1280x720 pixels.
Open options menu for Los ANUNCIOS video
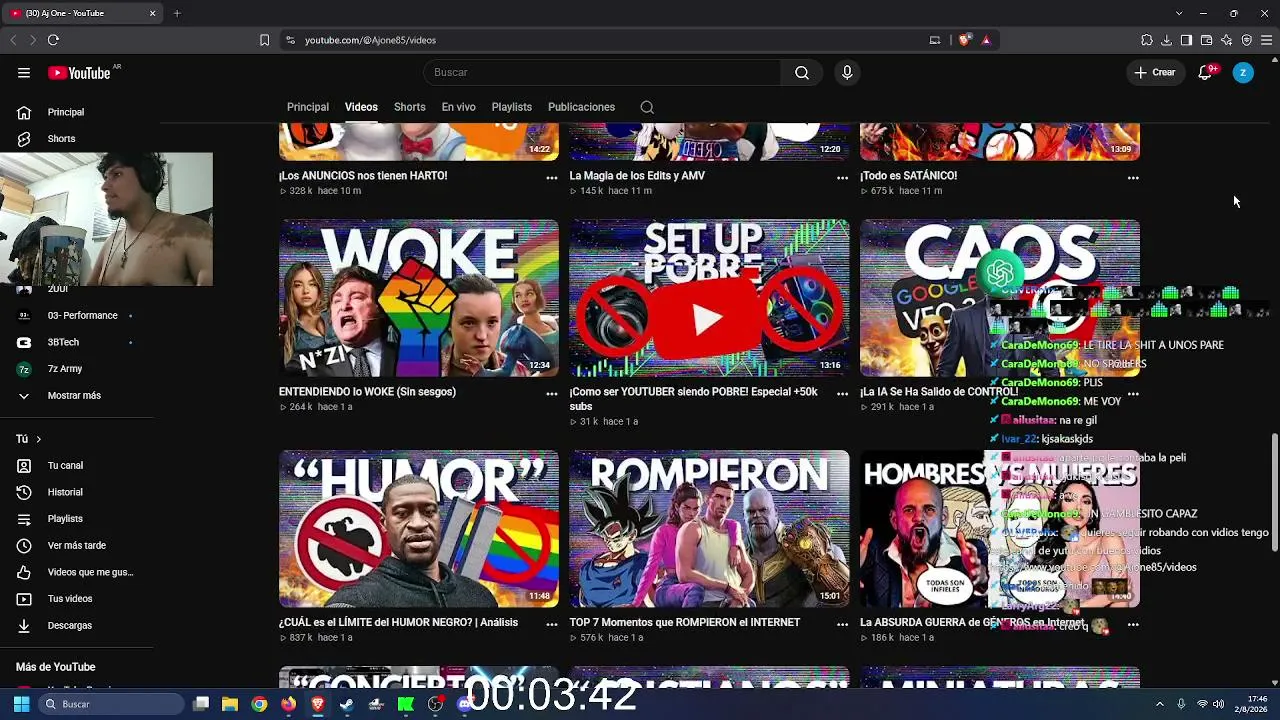click(551, 177)
